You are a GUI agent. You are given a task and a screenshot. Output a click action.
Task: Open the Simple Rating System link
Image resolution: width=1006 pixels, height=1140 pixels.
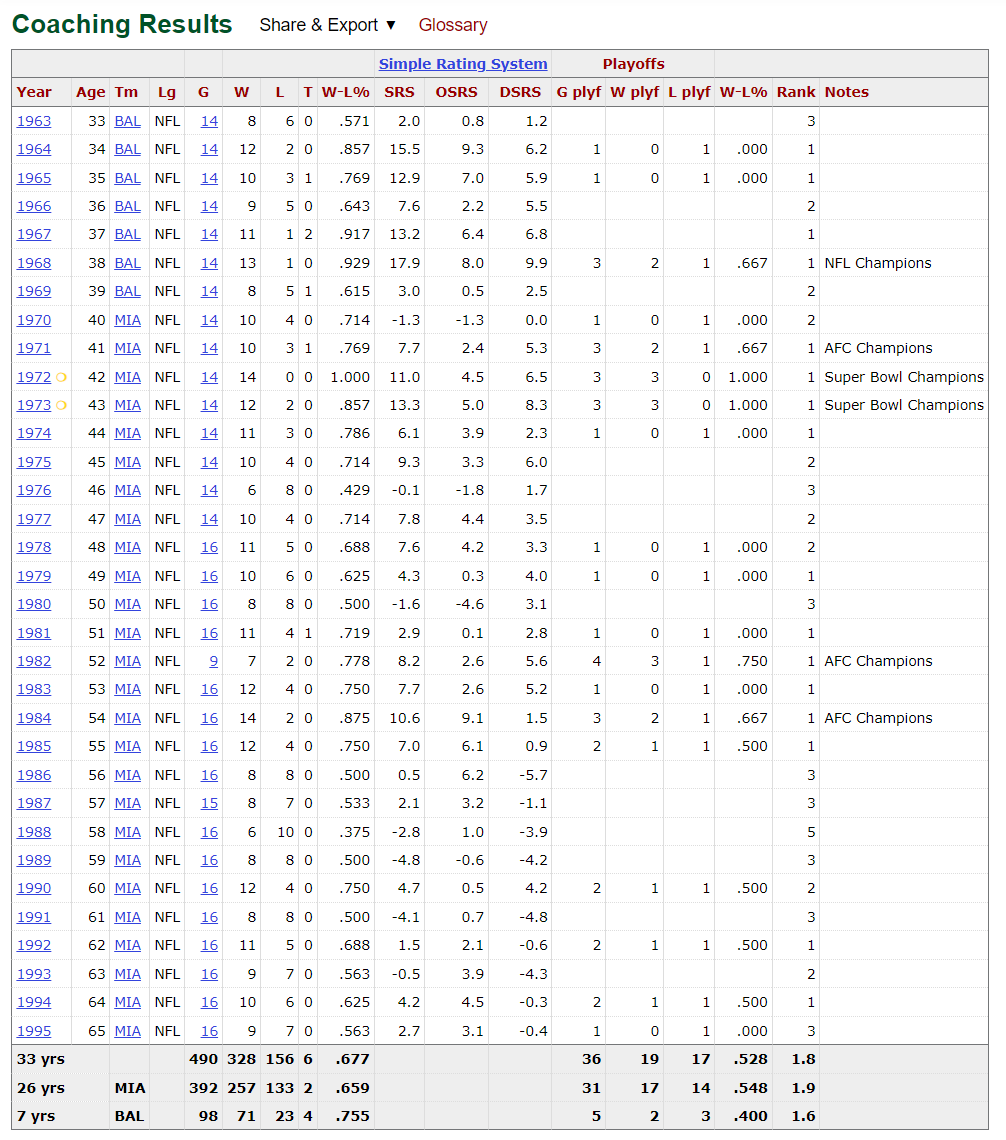[463, 64]
